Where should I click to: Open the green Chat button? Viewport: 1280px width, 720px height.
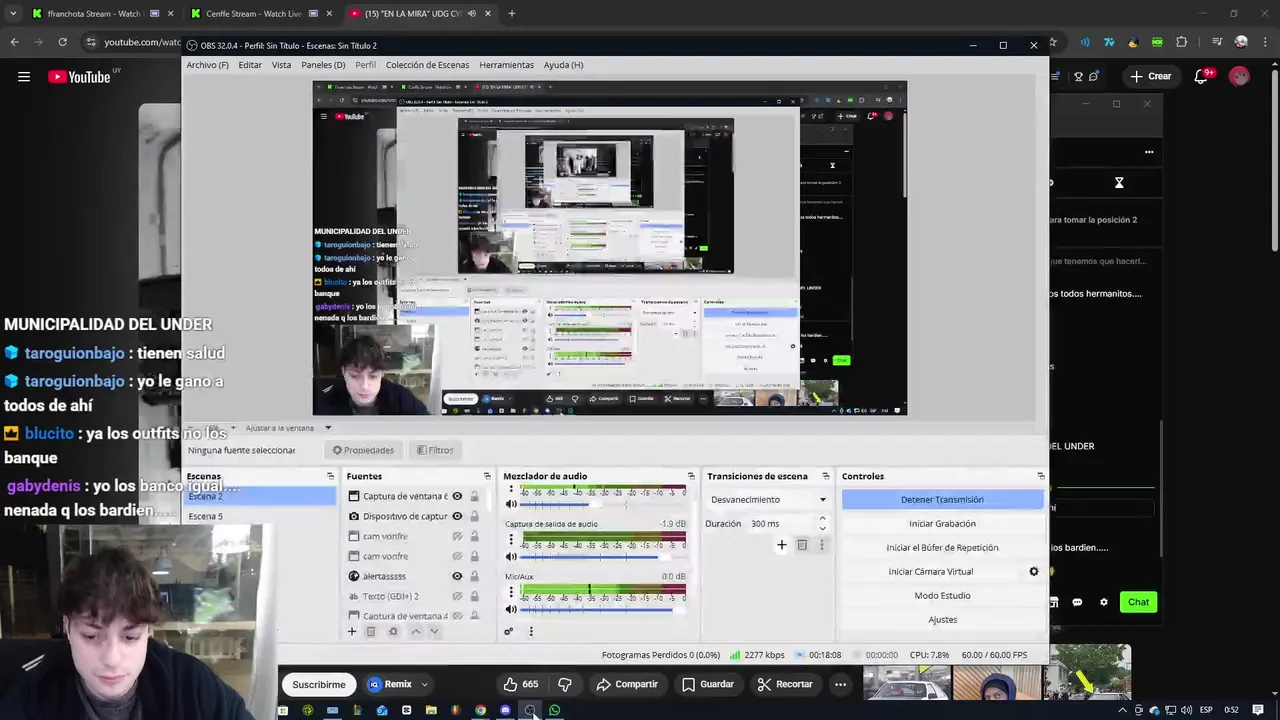pos(1138,602)
